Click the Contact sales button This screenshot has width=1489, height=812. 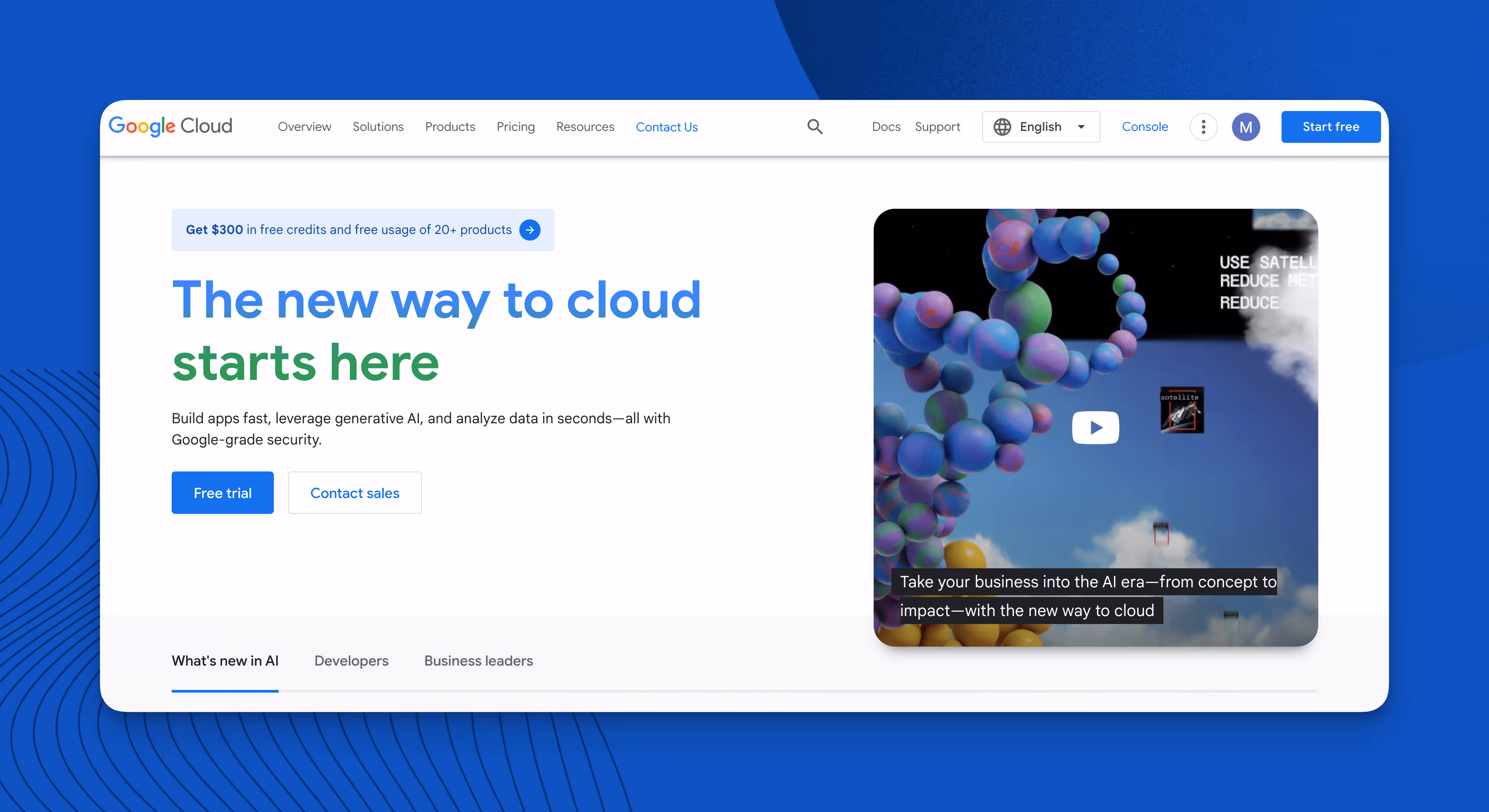pyautogui.click(x=354, y=492)
